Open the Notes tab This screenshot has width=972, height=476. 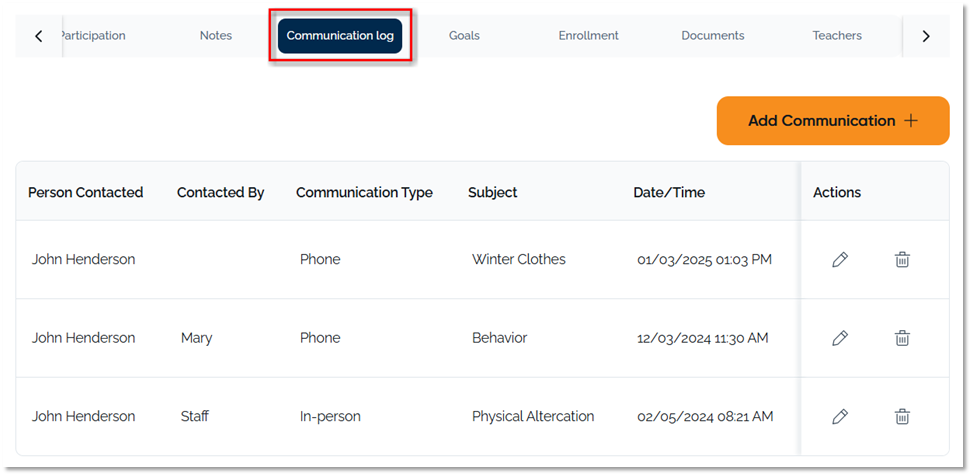tap(215, 36)
